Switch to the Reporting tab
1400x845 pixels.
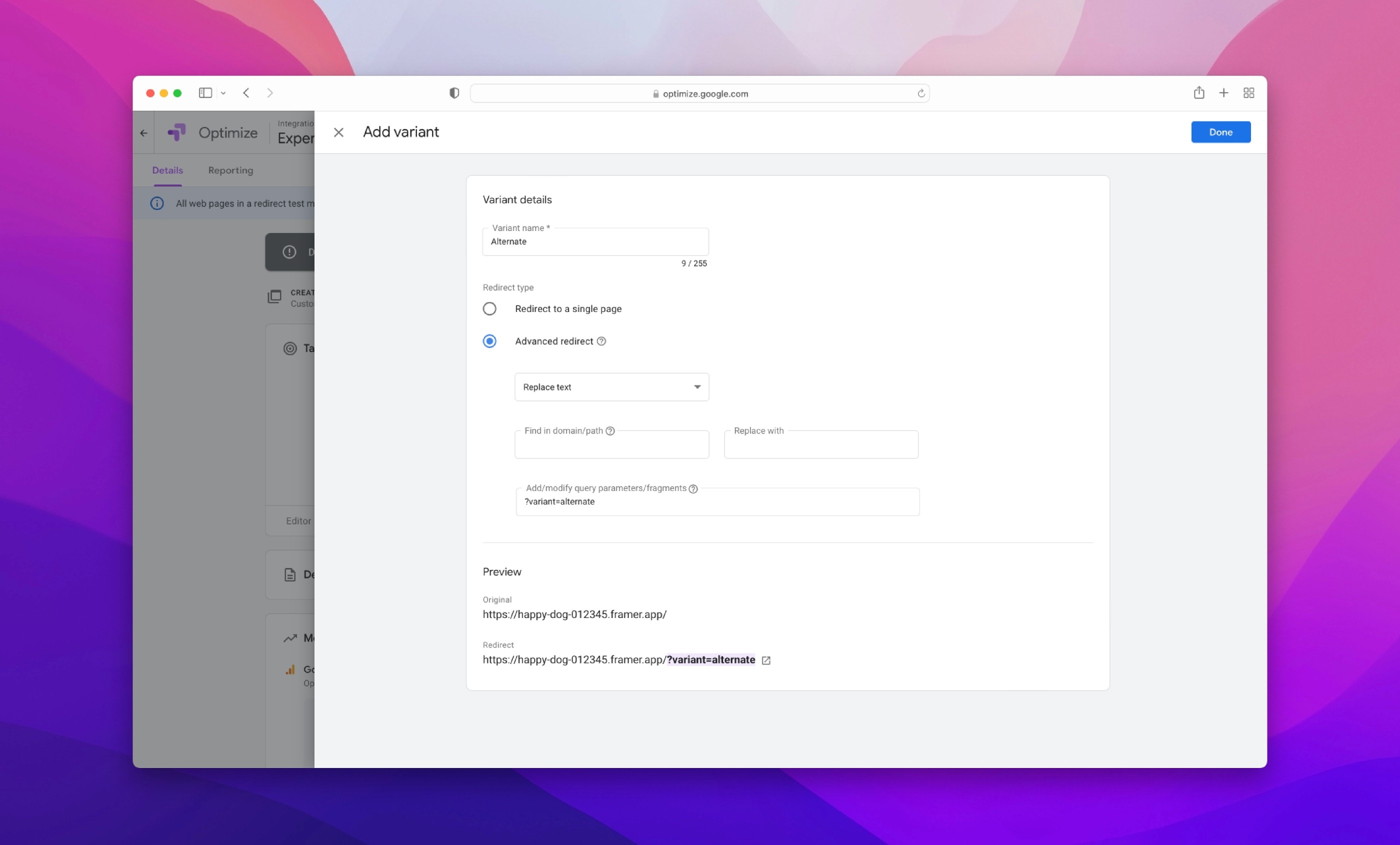pos(230,170)
